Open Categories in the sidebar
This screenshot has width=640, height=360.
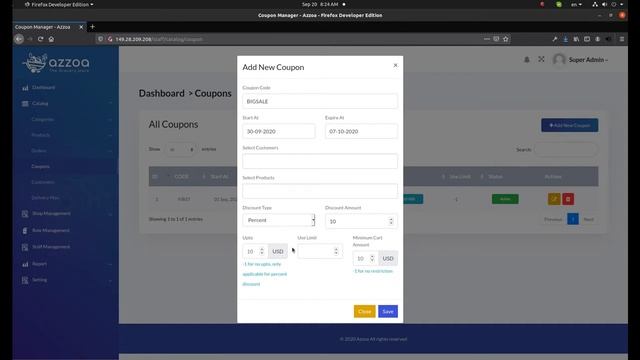(42, 120)
